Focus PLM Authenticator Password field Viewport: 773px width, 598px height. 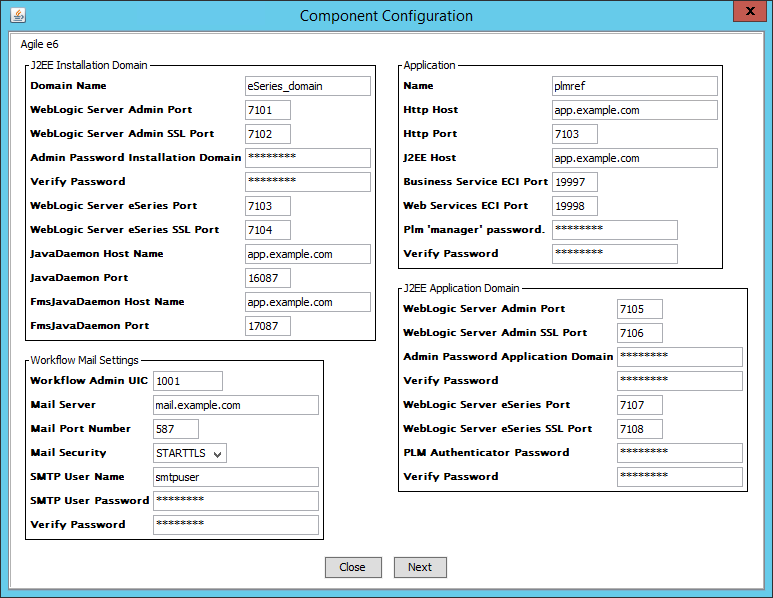pos(680,453)
